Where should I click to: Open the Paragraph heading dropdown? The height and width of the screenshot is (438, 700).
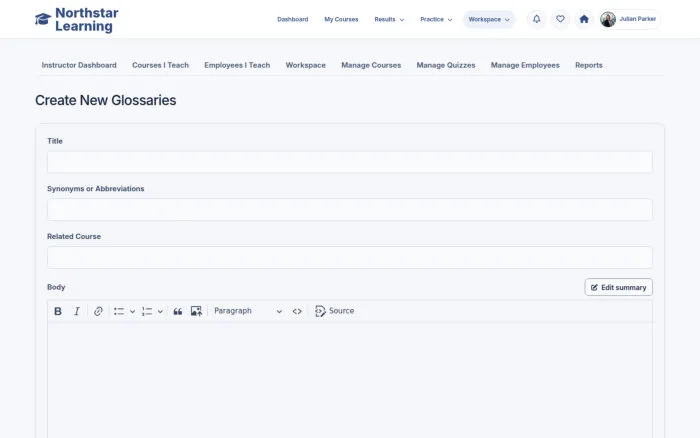[248, 311]
